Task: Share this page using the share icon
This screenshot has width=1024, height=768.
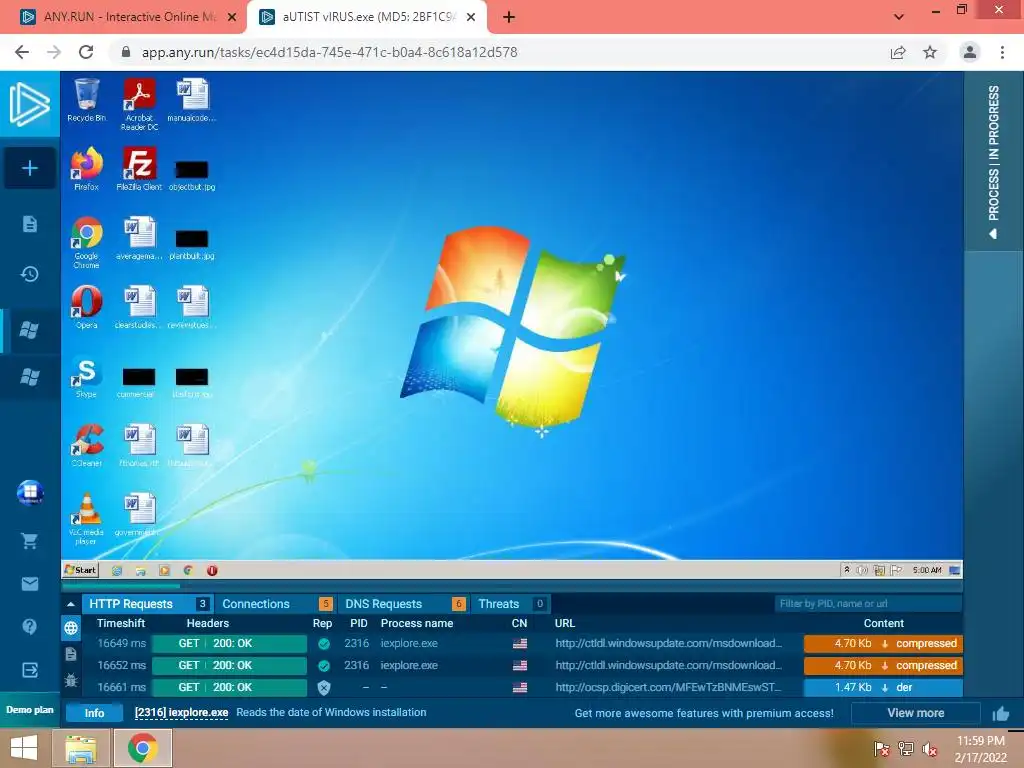Action: click(898, 52)
